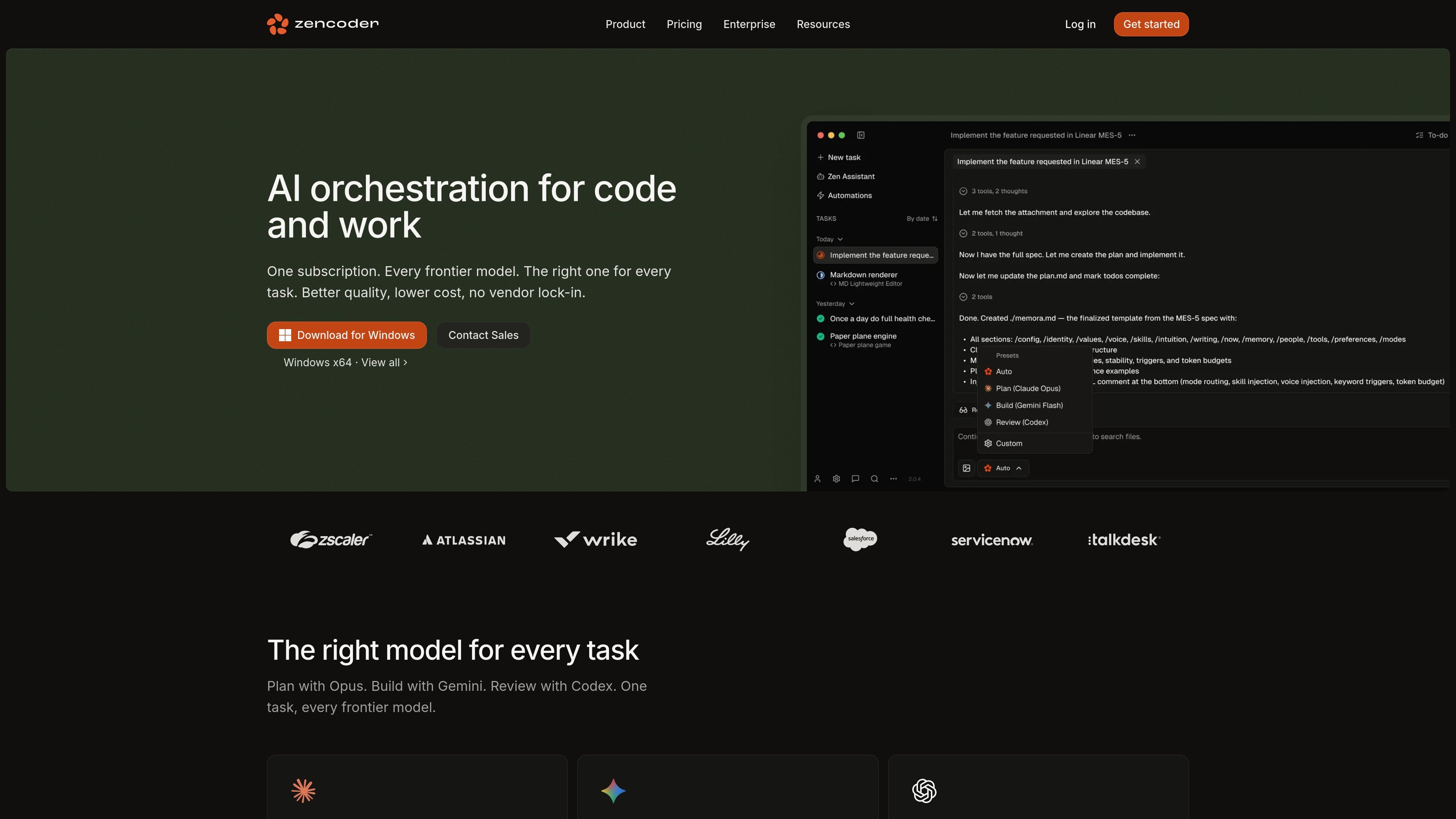Create a New task
This screenshot has width=1456, height=819.
click(839, 157)
